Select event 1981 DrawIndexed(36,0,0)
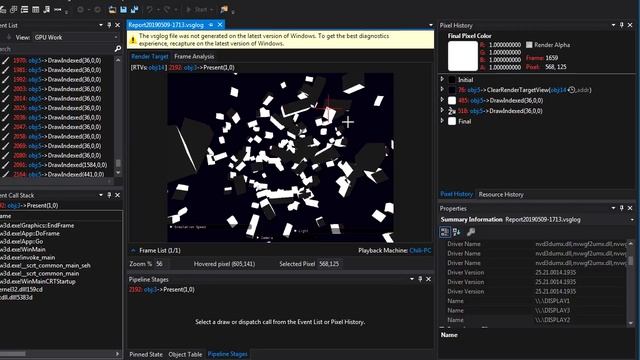The image size is (640, 360). coord(57,70)
